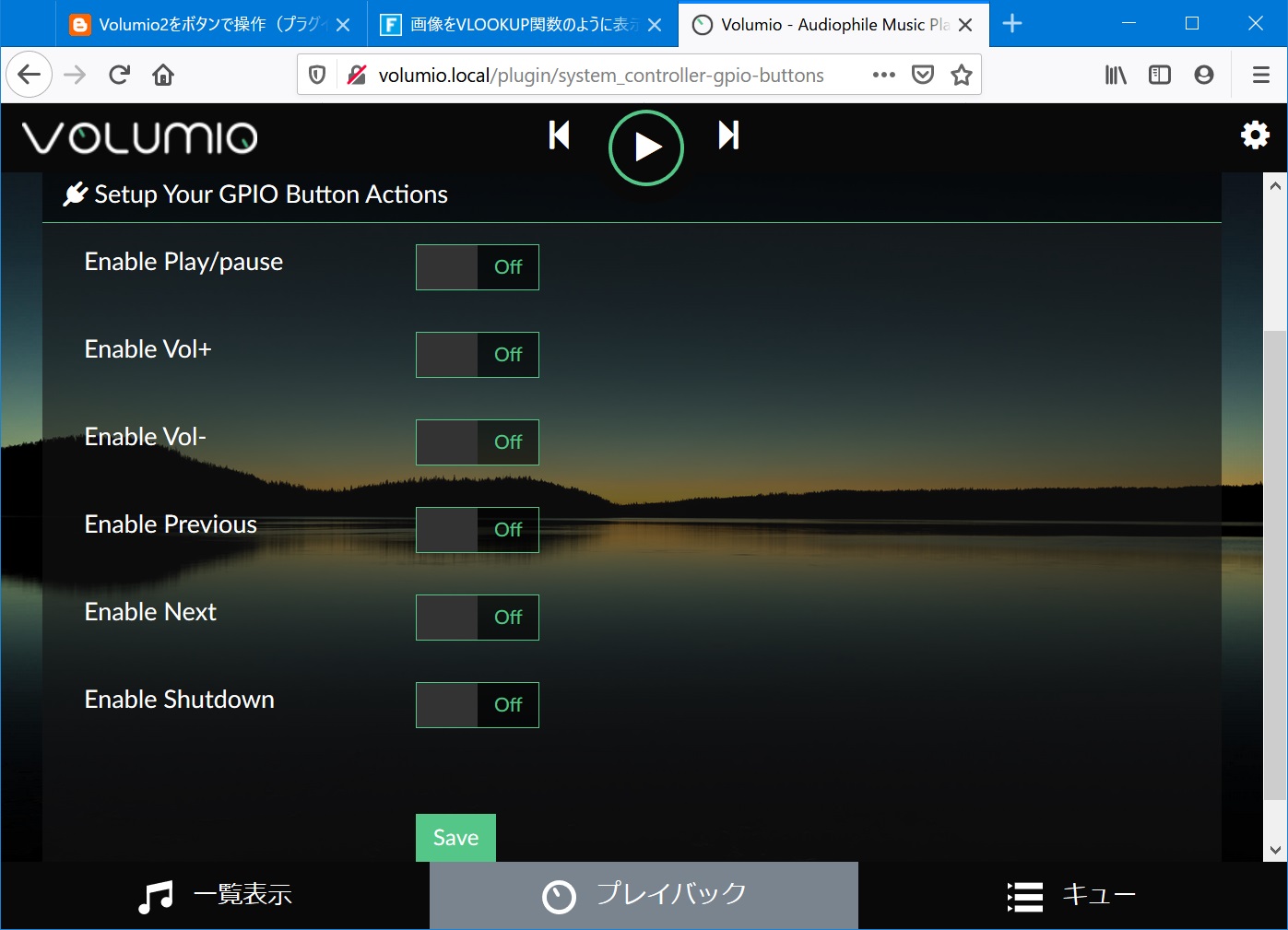1288x930 pixels.
Task: Click the plug icon beside Setup Your GPIO Button Actions
Action: 76,194
